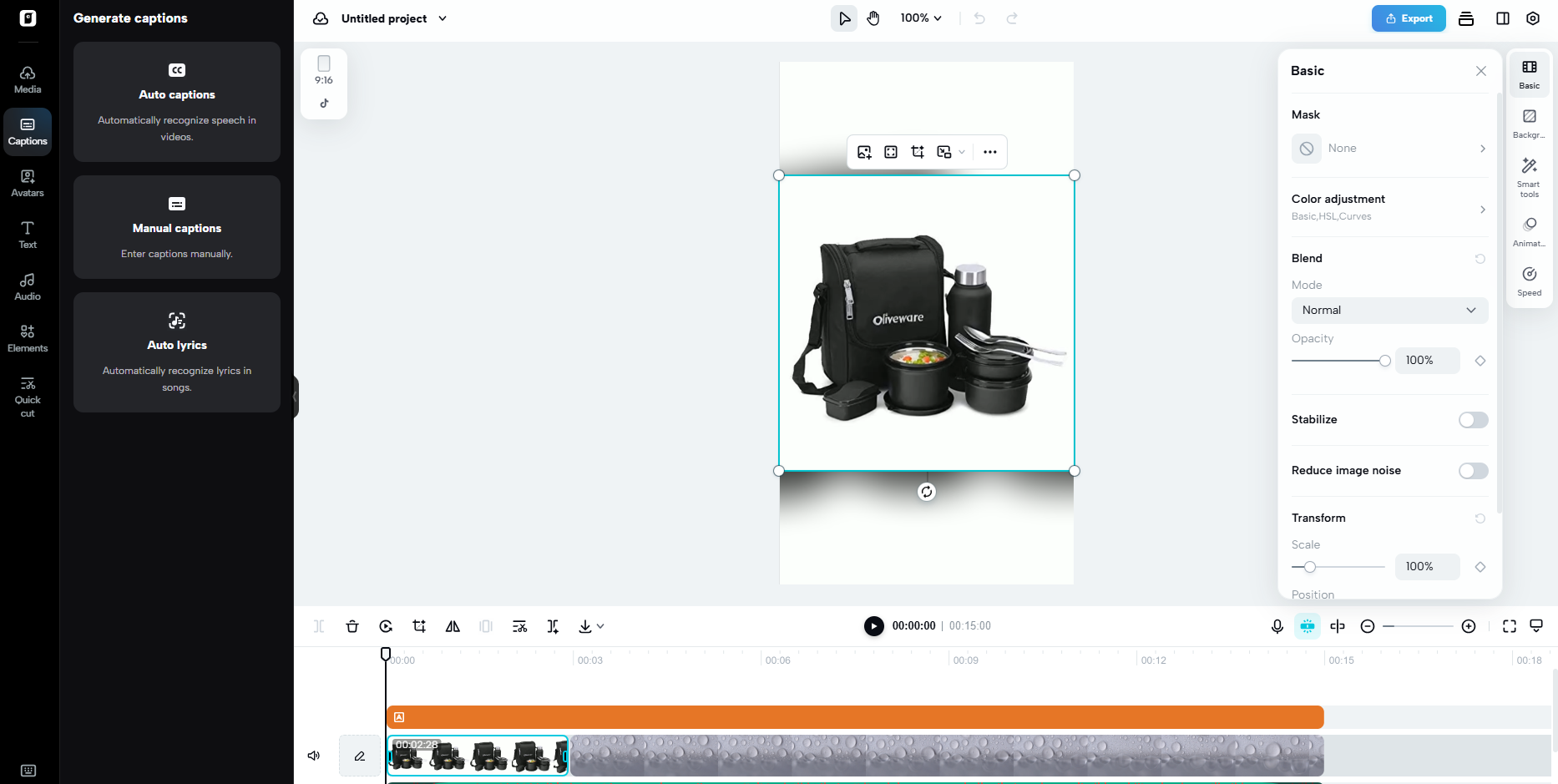Enable the Stabilize toggle
Viewport: 1558px width, 784px height.
[x=1472, y=420]
